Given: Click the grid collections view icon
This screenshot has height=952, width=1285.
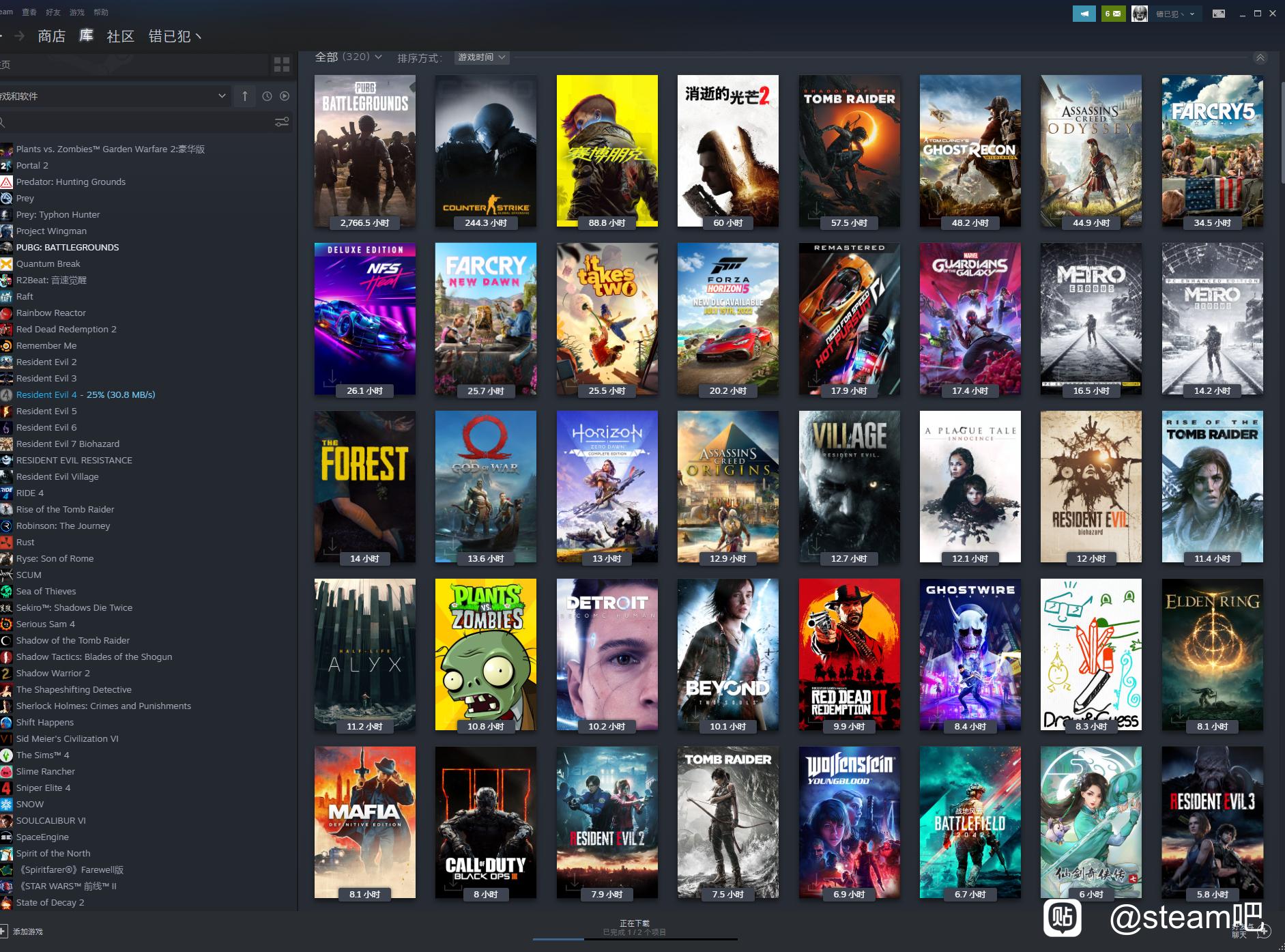Looking at the screenshot, I should [282, 65].
